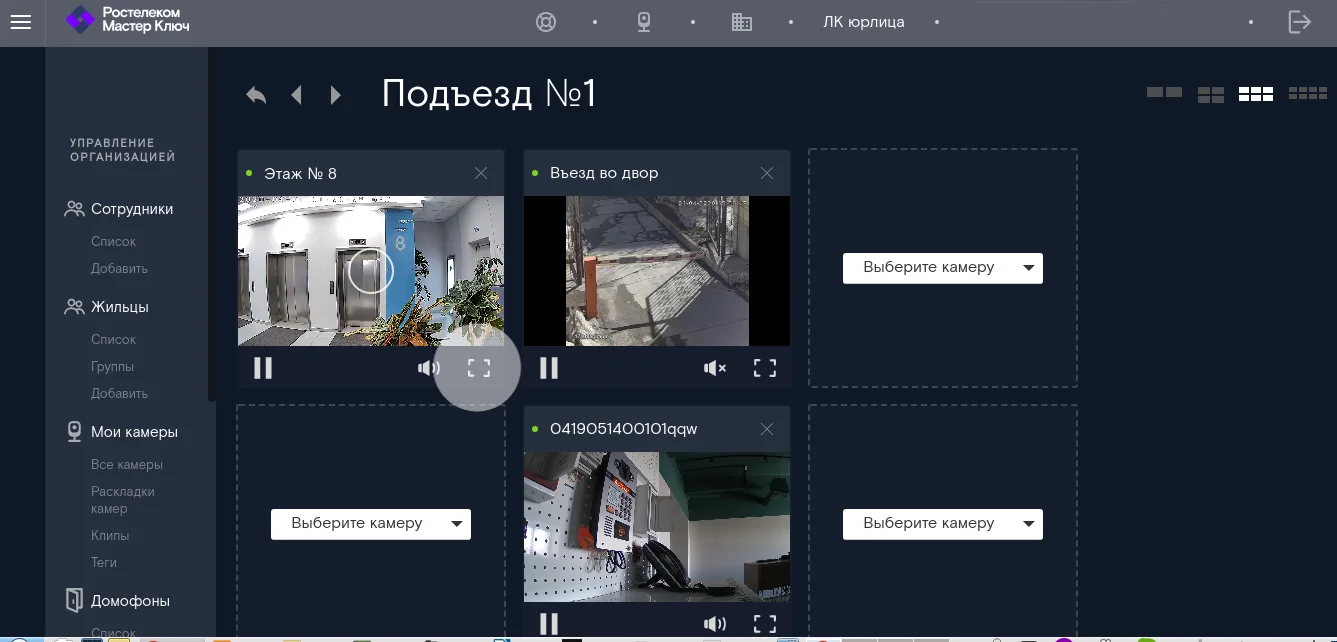1337x642 pixels.
Task: Click the Подъезд №1 heading
Action: [x=490, y=94]
